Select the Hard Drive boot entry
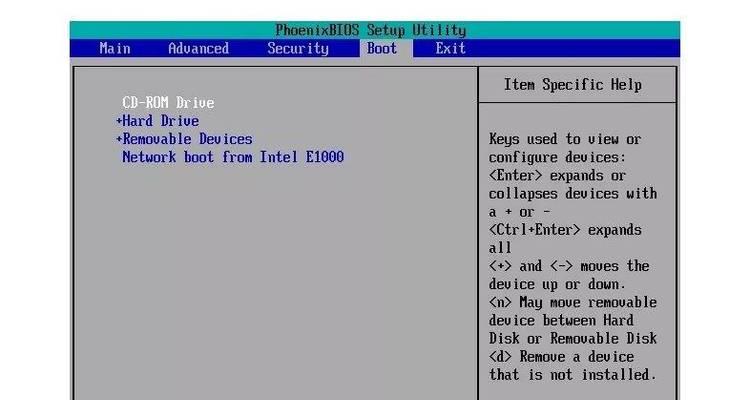The image size is (750, 400). pos(161,121)
